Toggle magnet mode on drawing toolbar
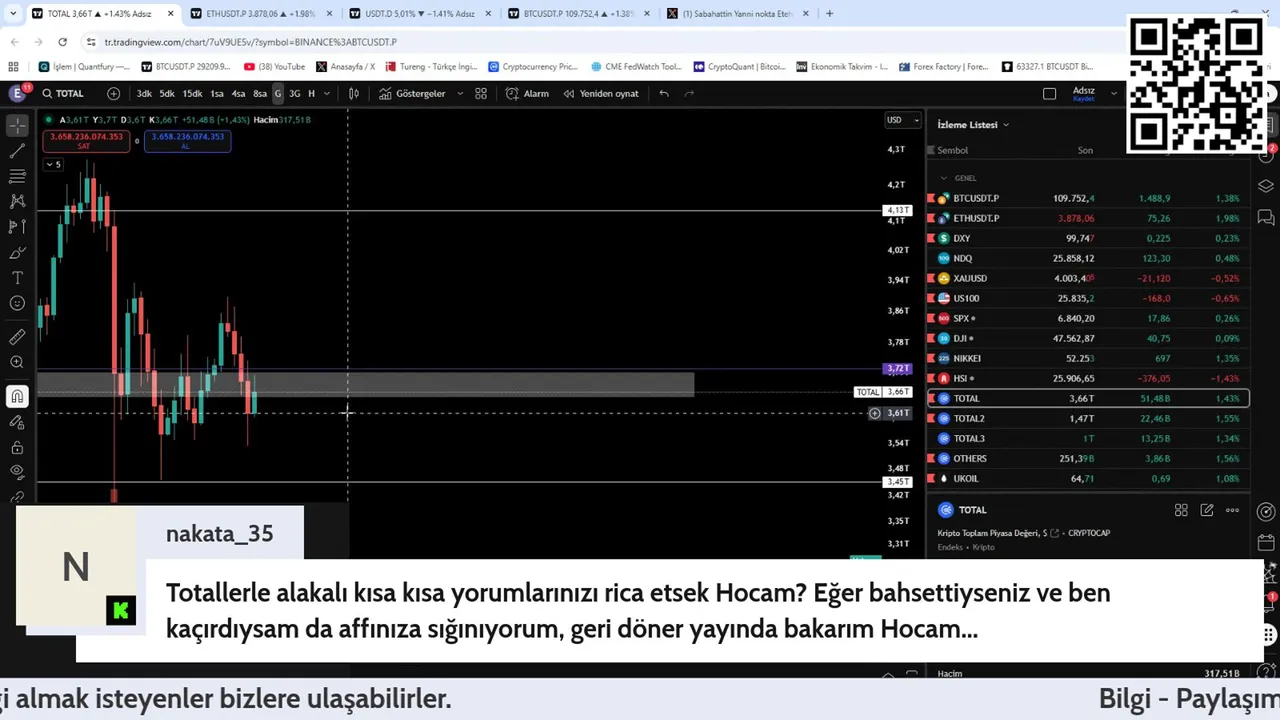 (x=17, y=397)
